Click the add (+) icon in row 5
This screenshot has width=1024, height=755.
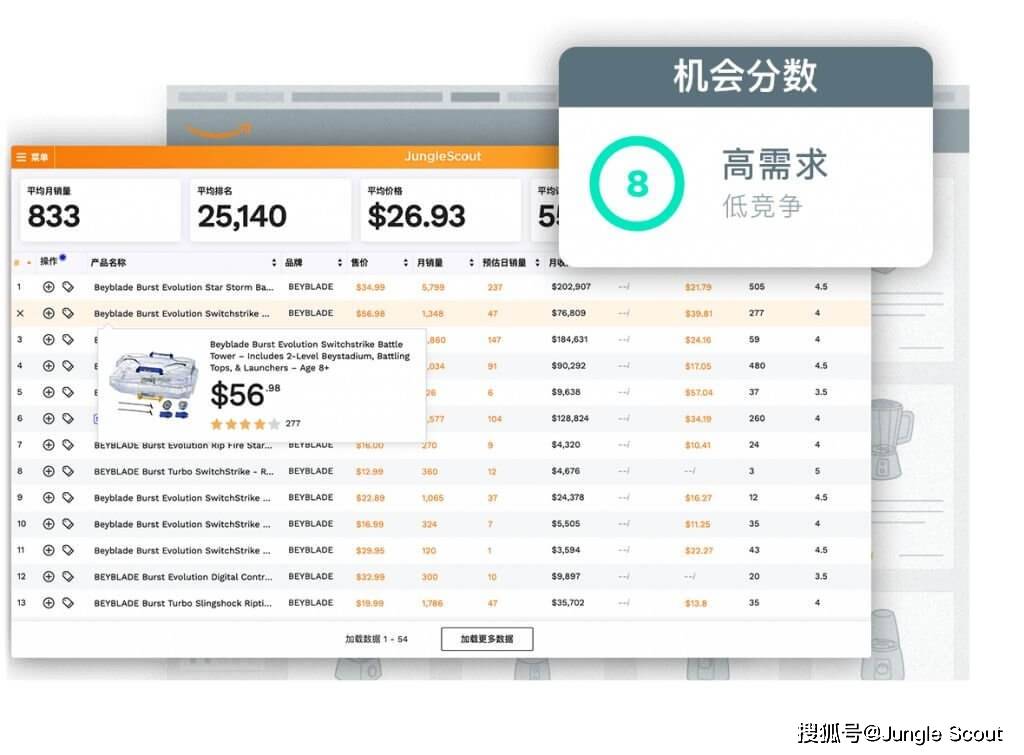[48, 393]
